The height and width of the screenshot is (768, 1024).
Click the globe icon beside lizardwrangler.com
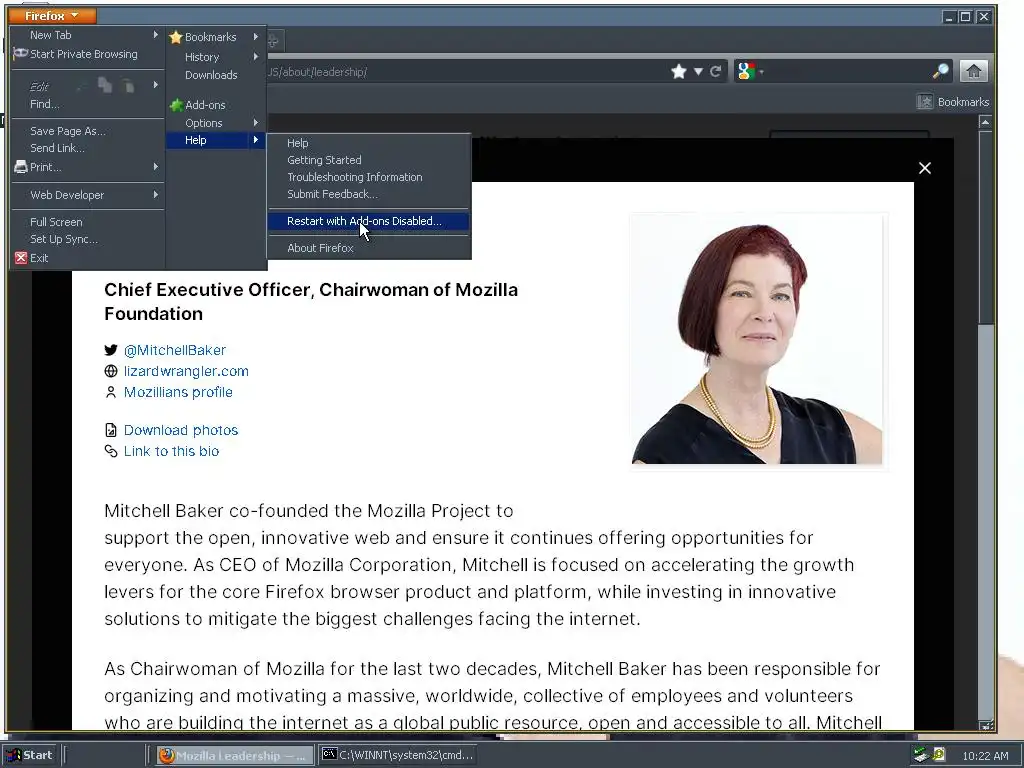[111, 371]
